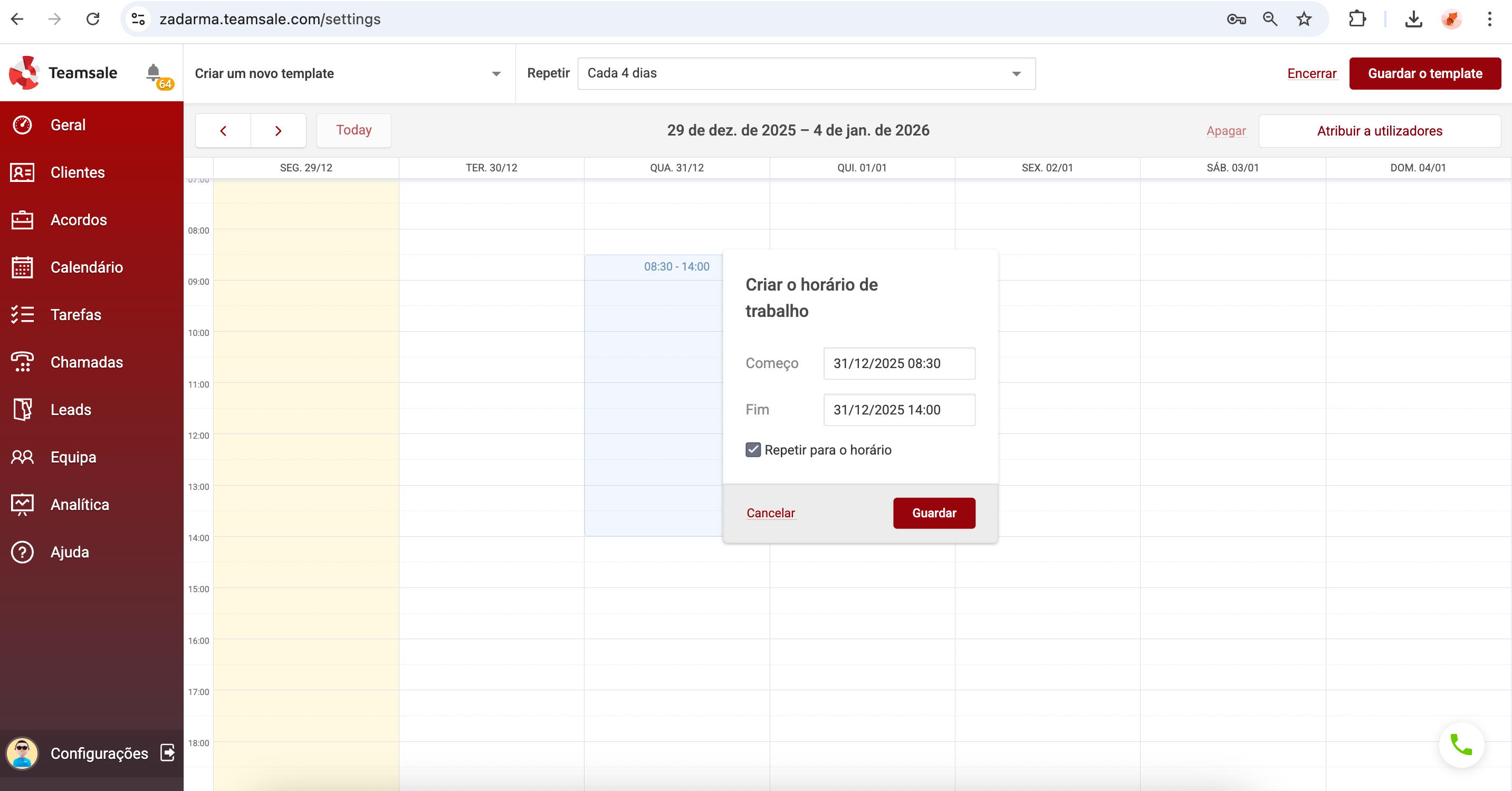The image size is (1512, 791).
Task: Go to next week with right chevron
Action: tap(278, 131)
